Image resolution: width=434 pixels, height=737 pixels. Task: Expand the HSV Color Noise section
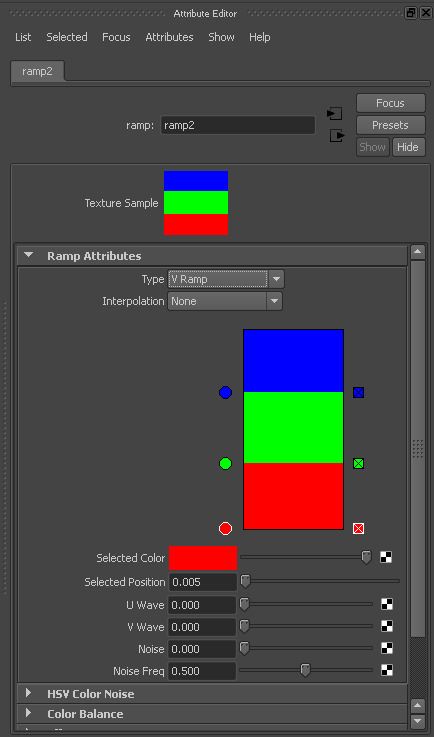28,693
